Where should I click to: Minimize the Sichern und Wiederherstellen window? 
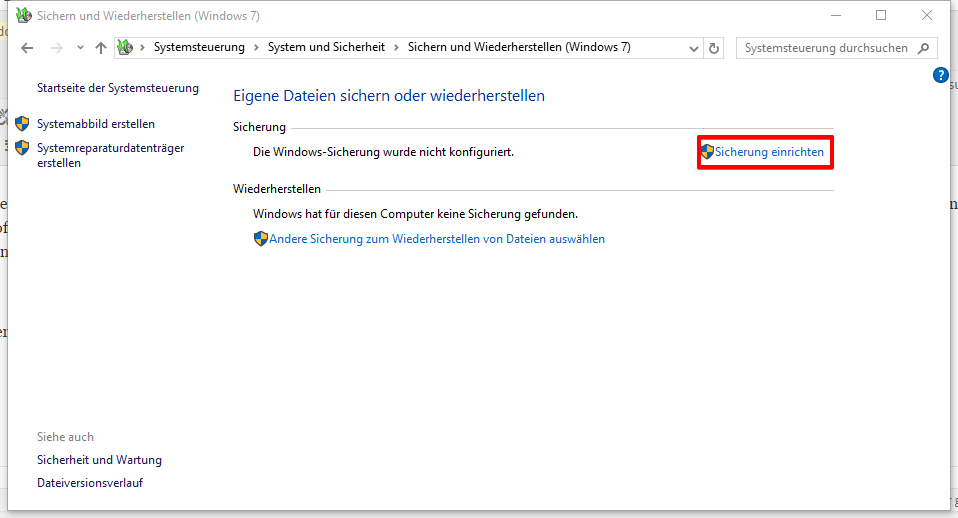[836, 15]
